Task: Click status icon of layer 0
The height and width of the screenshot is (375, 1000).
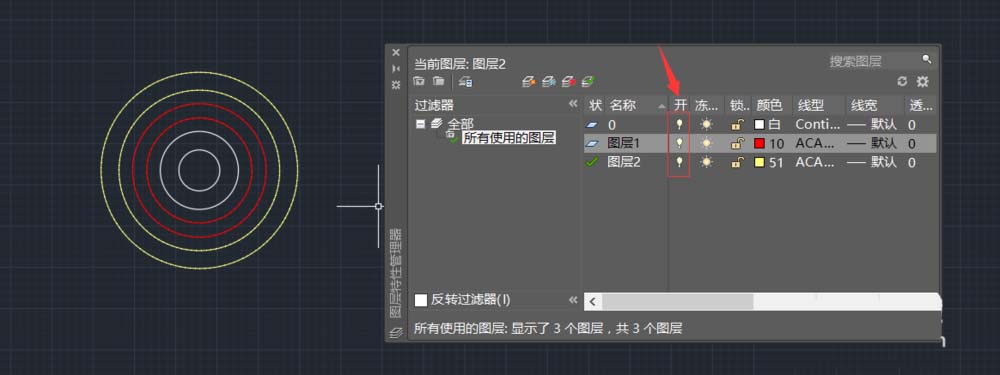Action: (x=592, y=125)
